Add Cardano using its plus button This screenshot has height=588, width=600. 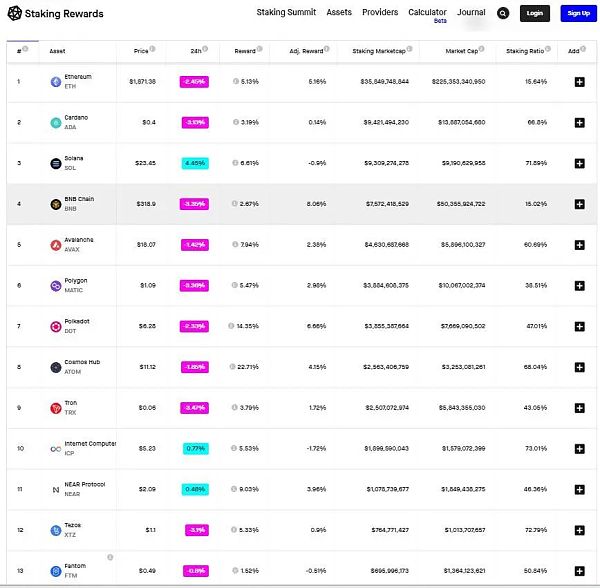click(x=579, y=122)
